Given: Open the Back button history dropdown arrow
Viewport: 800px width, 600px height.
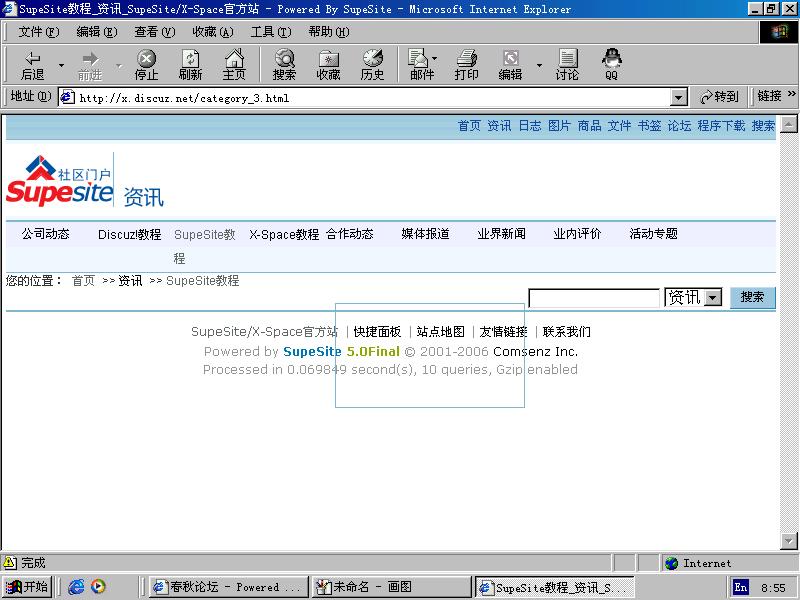Looking at the screenshot, I should (61, 65).
